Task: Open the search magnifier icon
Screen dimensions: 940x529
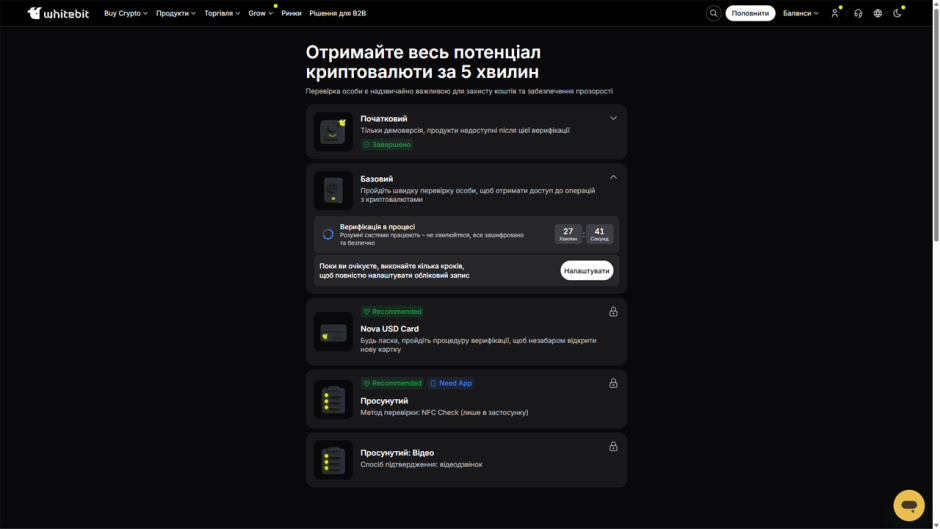Action: 713,13
